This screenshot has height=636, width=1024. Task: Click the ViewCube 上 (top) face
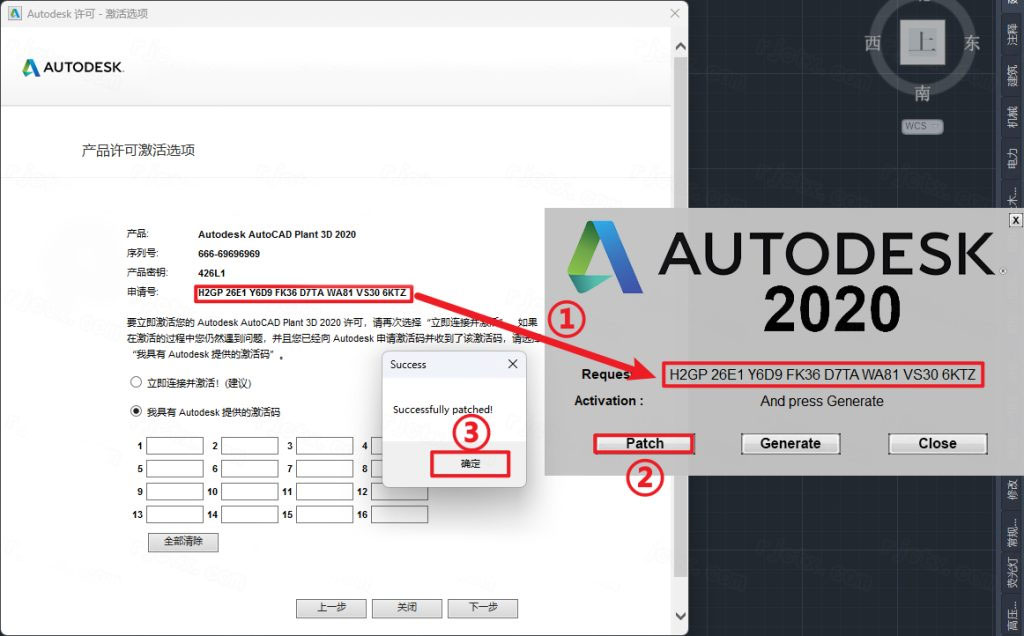922,42
